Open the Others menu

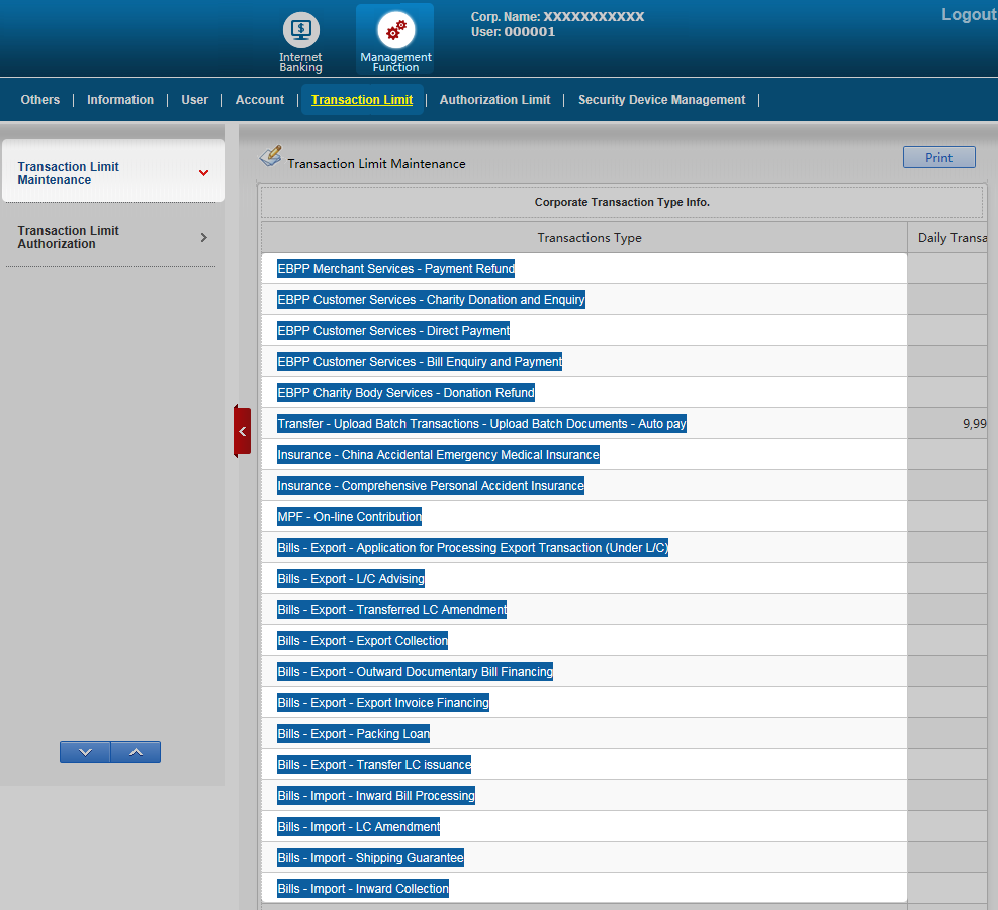[x=40, y=100]
